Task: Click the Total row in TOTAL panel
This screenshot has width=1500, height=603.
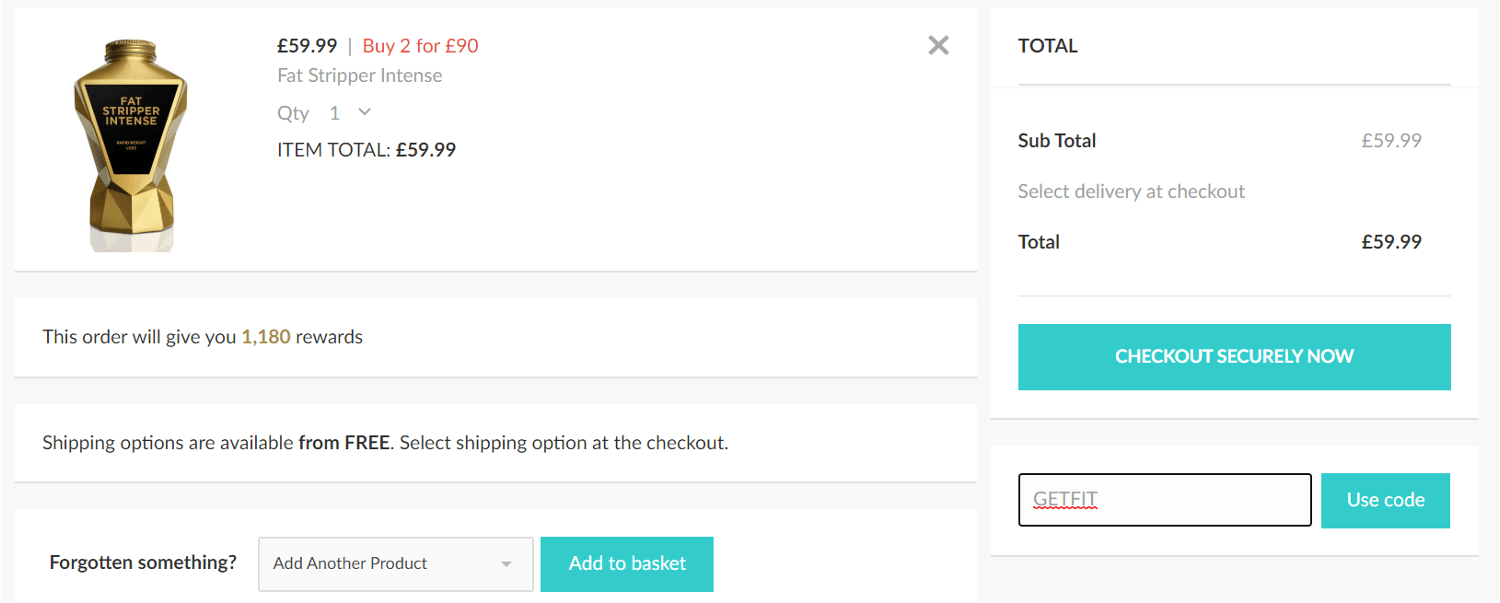Action: pos(1038,242)
